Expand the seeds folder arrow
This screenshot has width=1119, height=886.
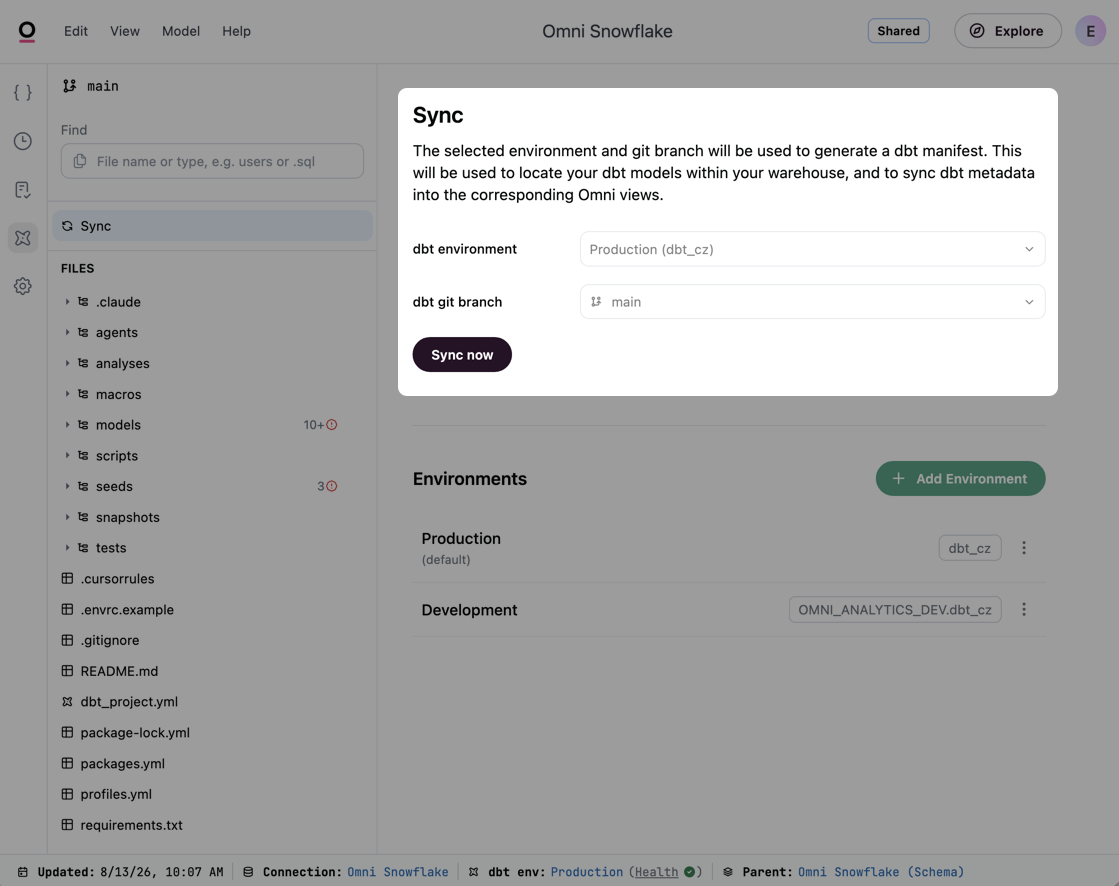67,486
